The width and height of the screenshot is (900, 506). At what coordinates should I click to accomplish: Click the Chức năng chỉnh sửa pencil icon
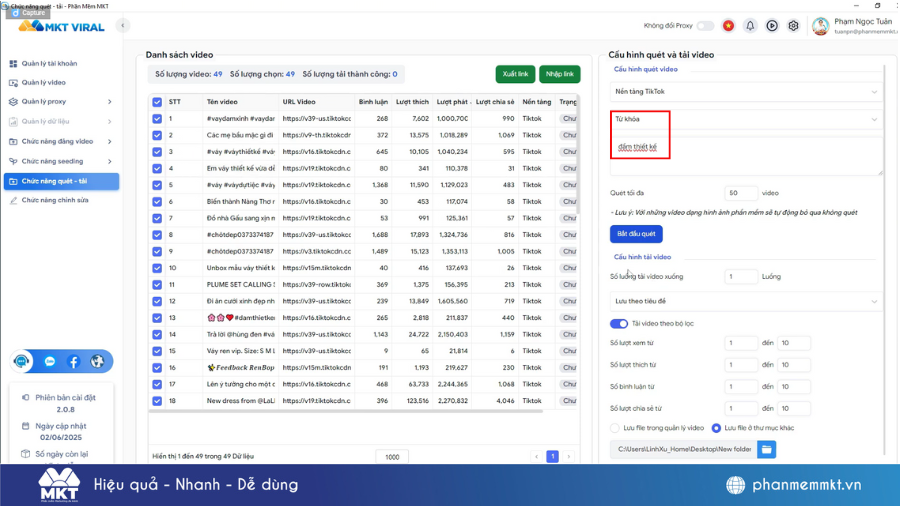(13, 200)
